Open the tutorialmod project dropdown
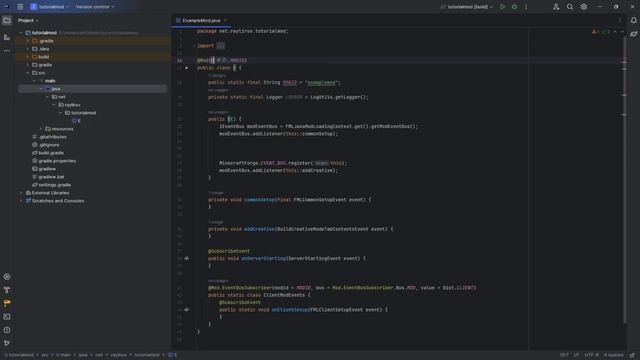The image size is (640, 360). tap(50, 7)
